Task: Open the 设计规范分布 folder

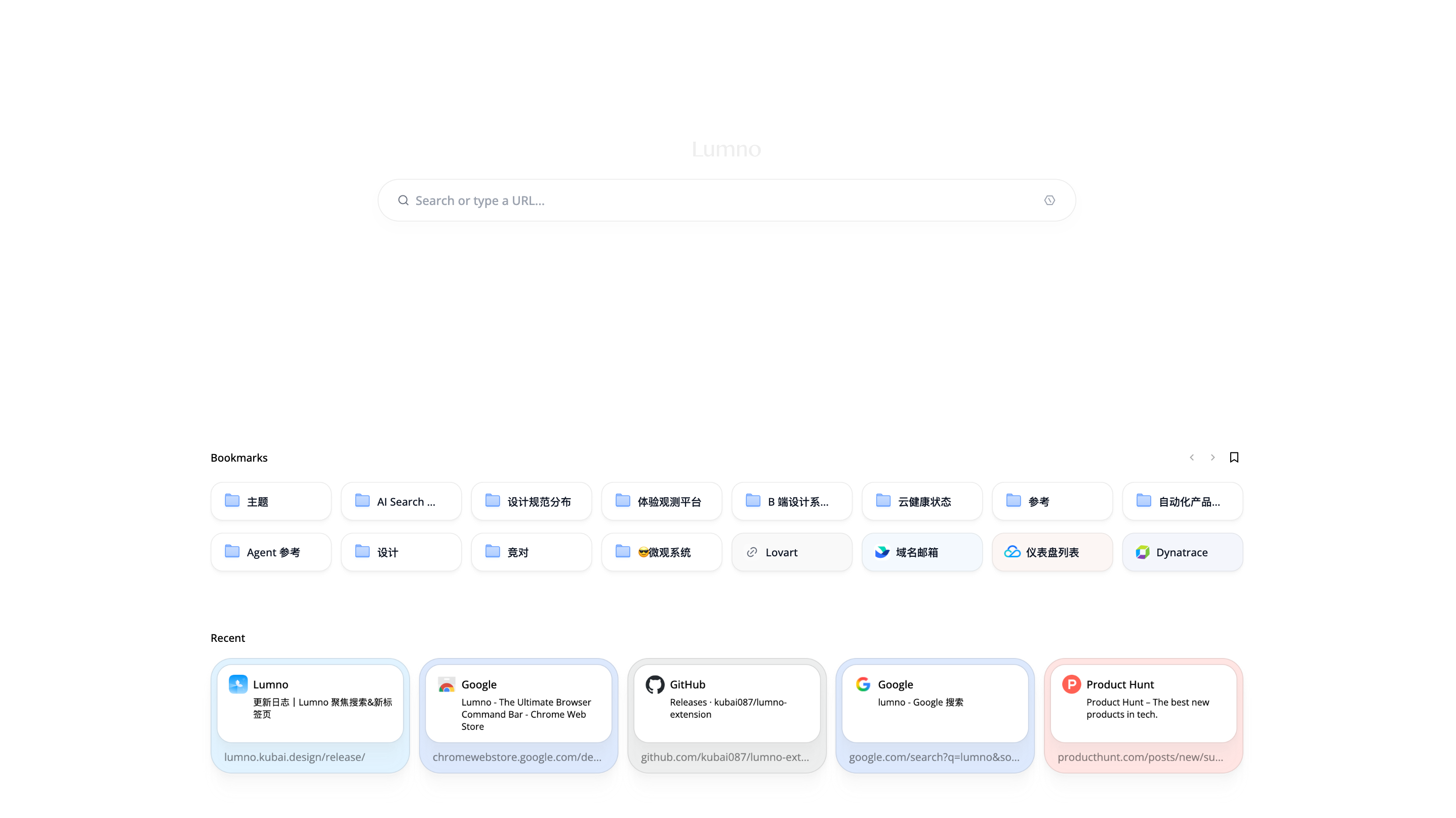Action: coord(531,502)
